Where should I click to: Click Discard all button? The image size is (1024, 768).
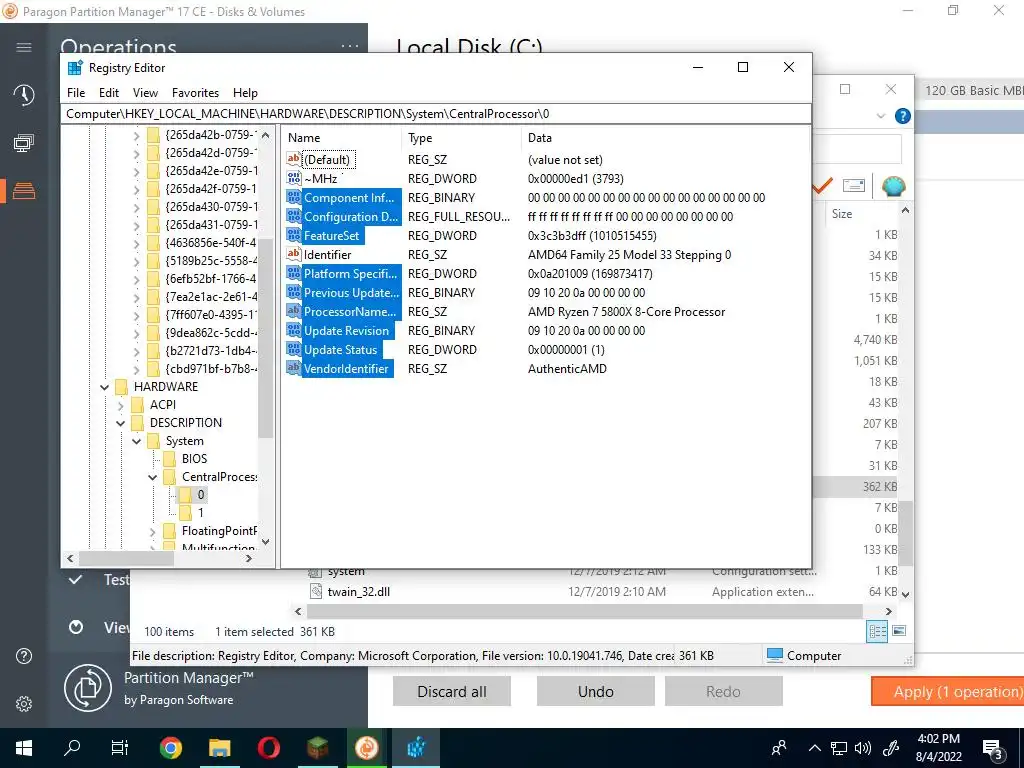pos(451,692)
